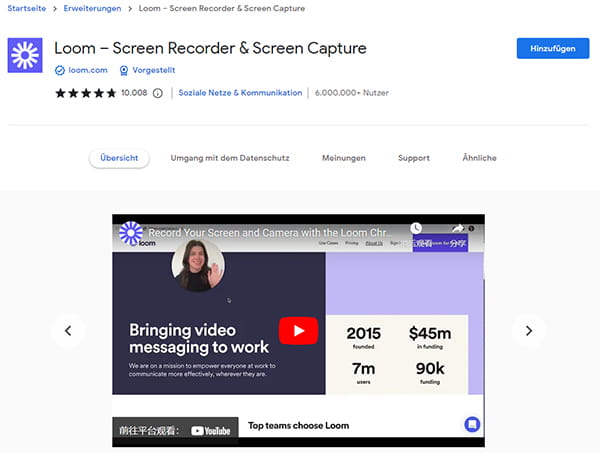Viewport: 600px width, 453px height.
Task: Click the 10.008 ratings count
Action: click(134, 93)
